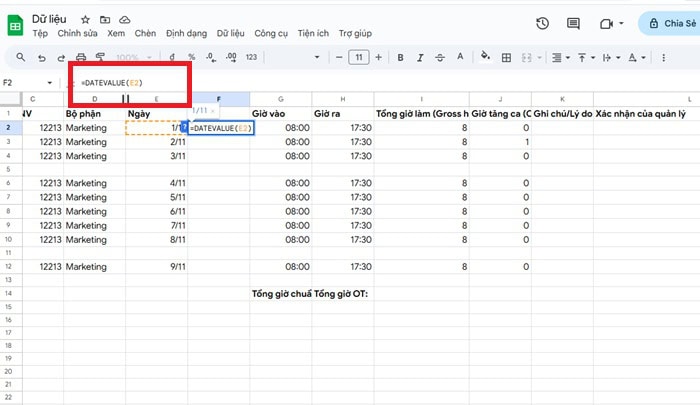
Task: Check cloud save status icon
Action: tap(125, 19)
